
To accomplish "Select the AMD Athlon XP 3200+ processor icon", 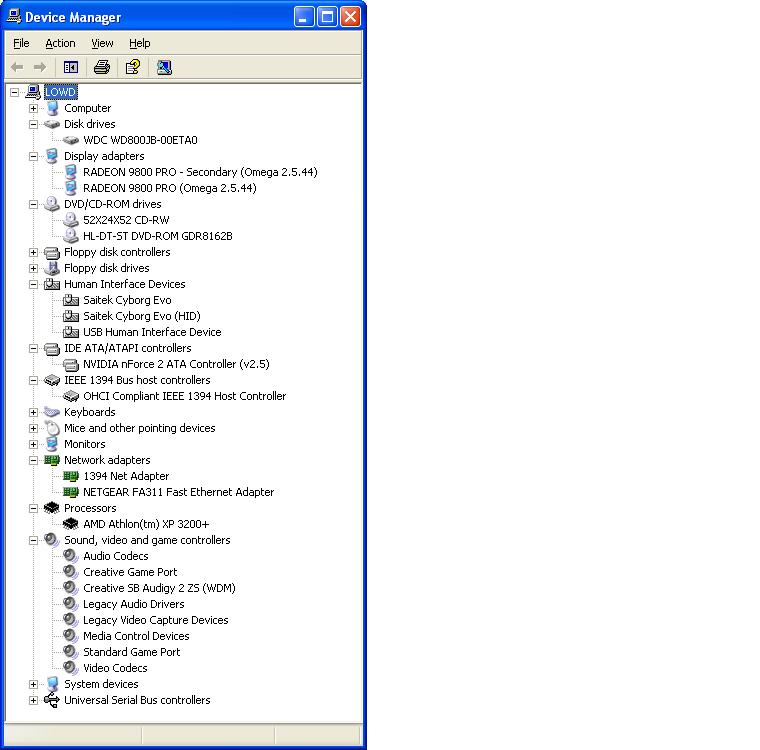I will point(71,524).
